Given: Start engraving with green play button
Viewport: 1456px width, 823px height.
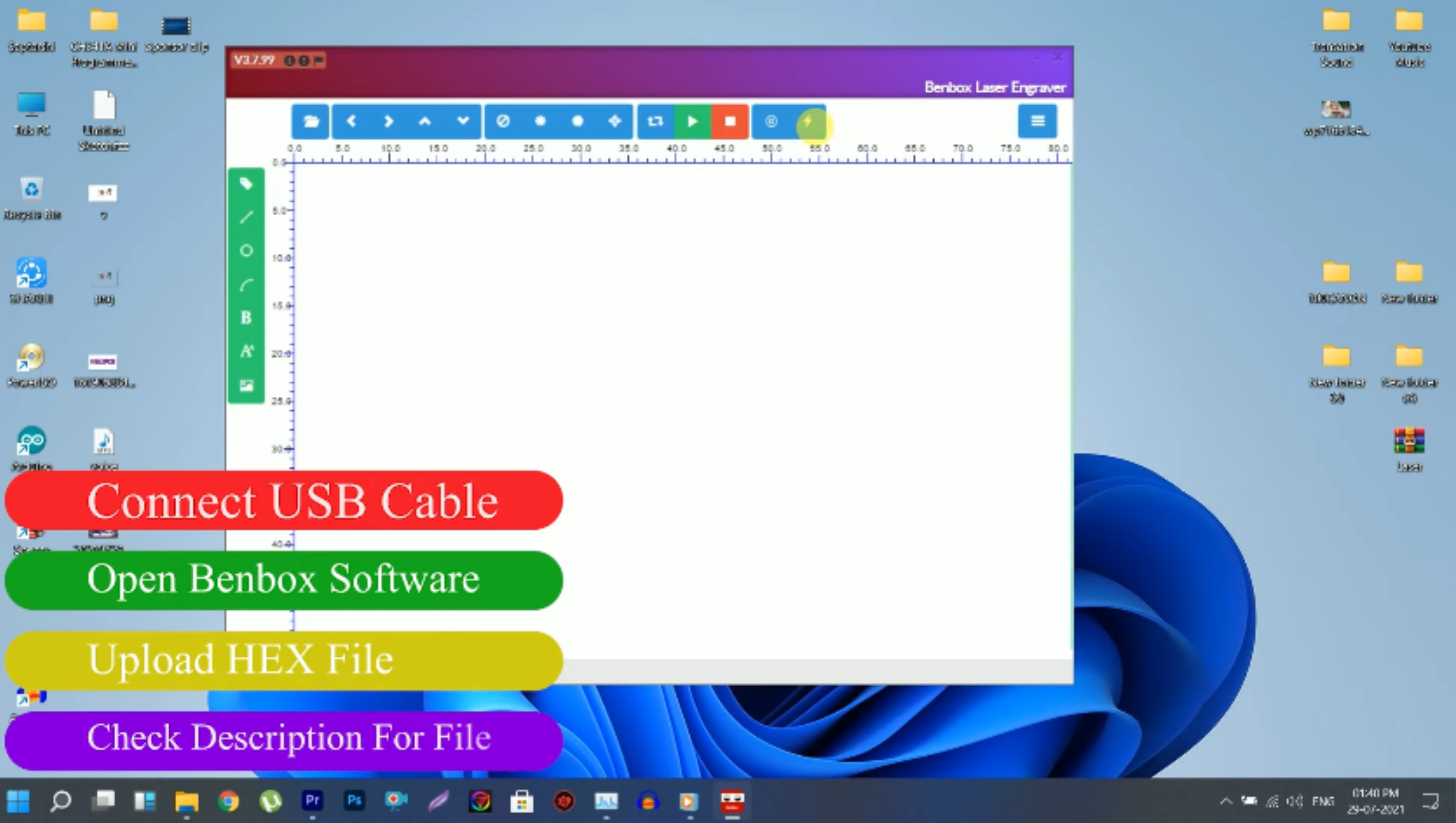Looking at the screenshot, I should coord(692,122).
